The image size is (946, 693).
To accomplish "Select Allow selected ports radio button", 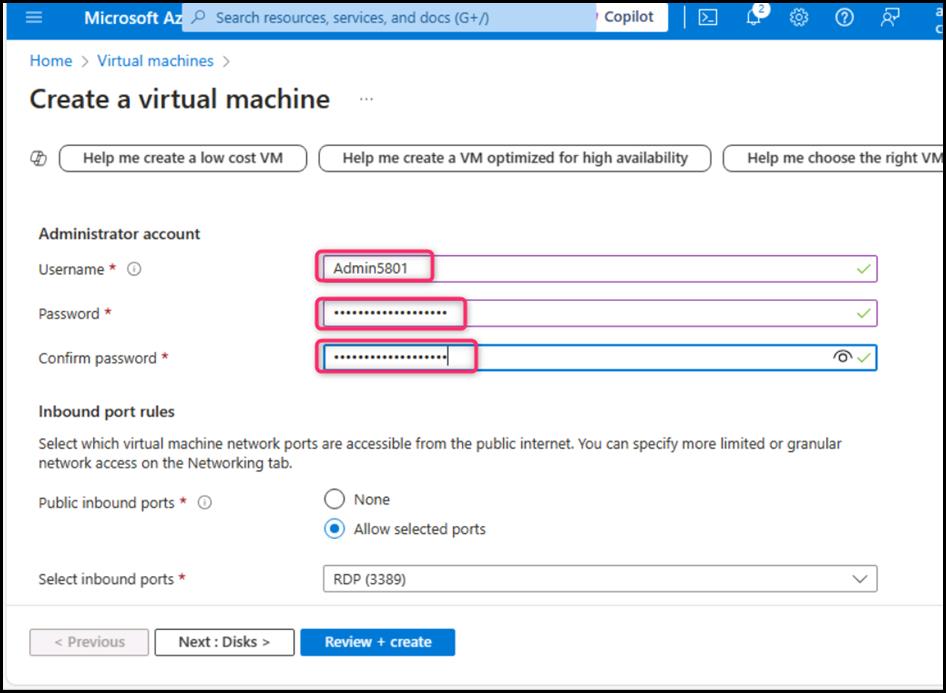I will tap(334, 529).
